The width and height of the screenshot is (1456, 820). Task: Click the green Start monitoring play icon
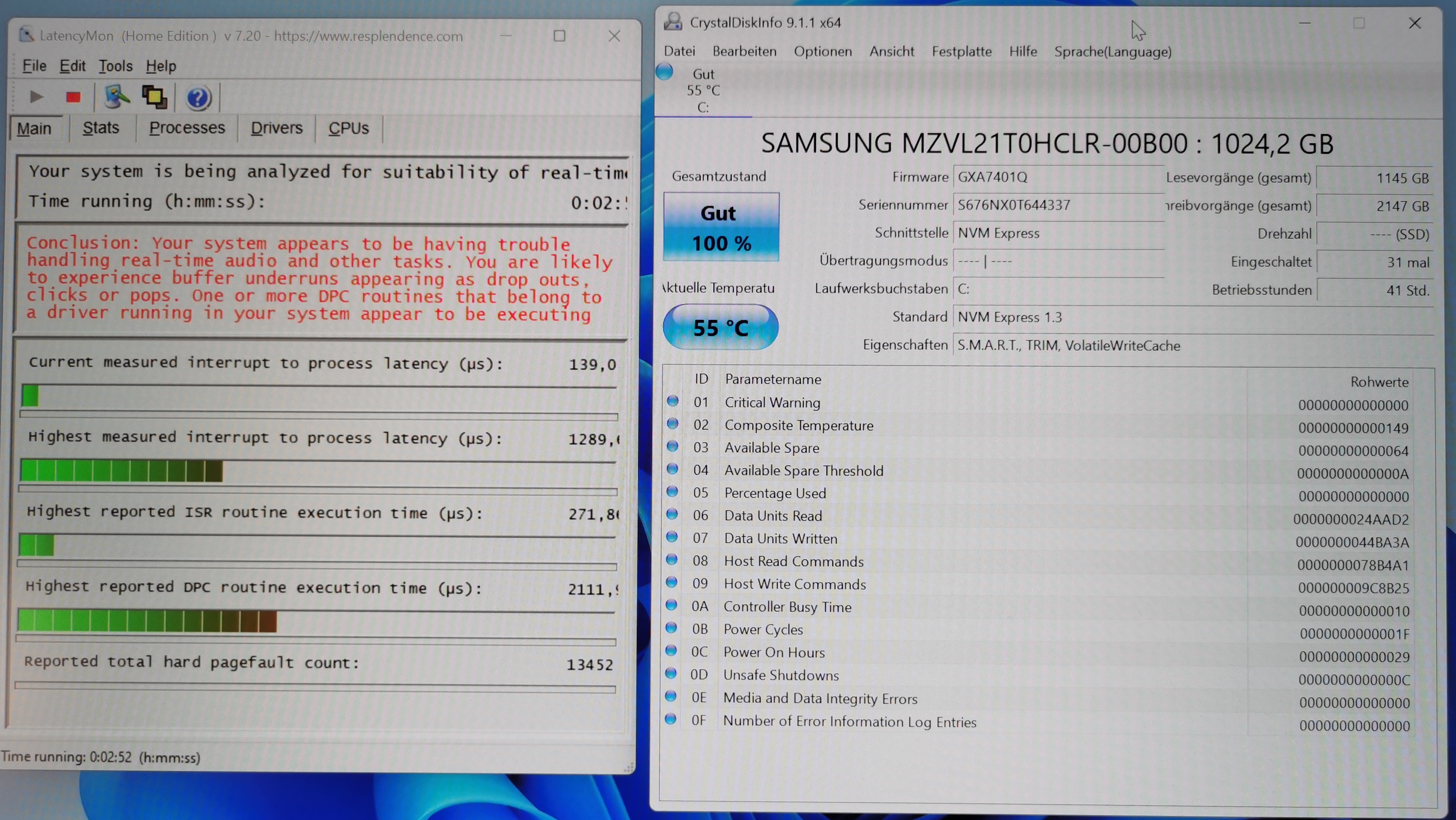[37, 97]
